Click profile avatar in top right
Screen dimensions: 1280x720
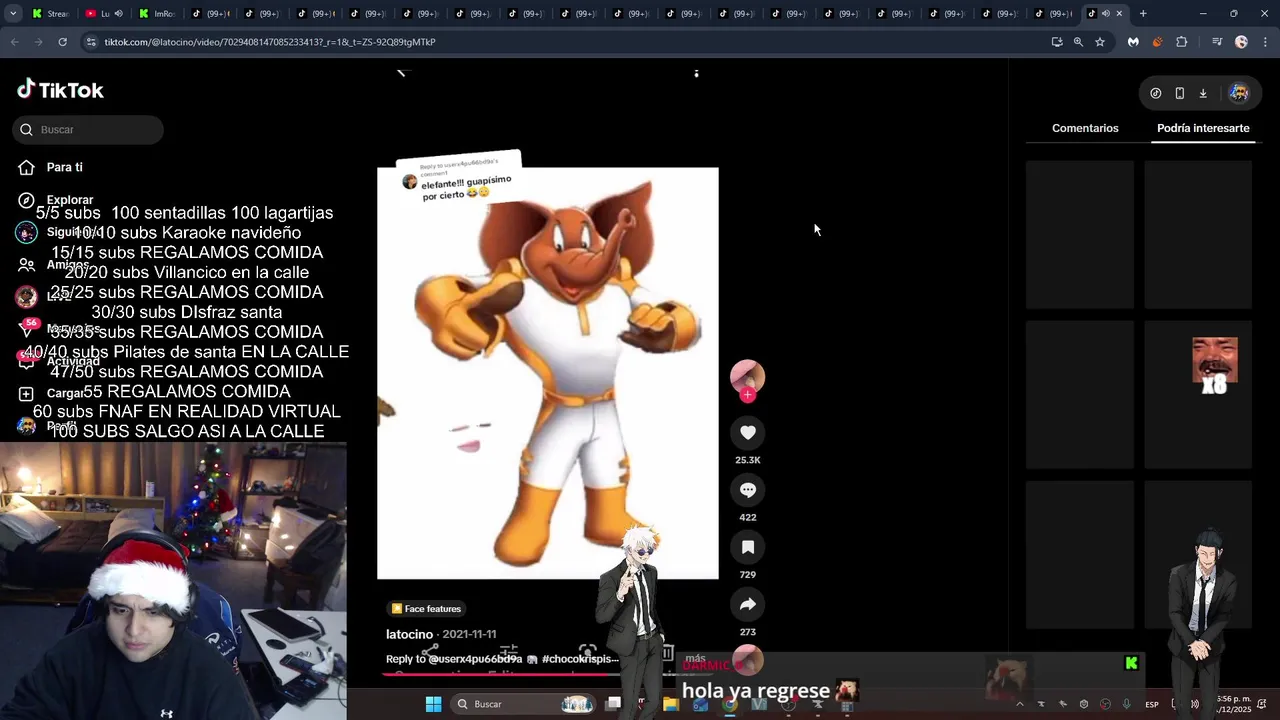pos(1238,93)
